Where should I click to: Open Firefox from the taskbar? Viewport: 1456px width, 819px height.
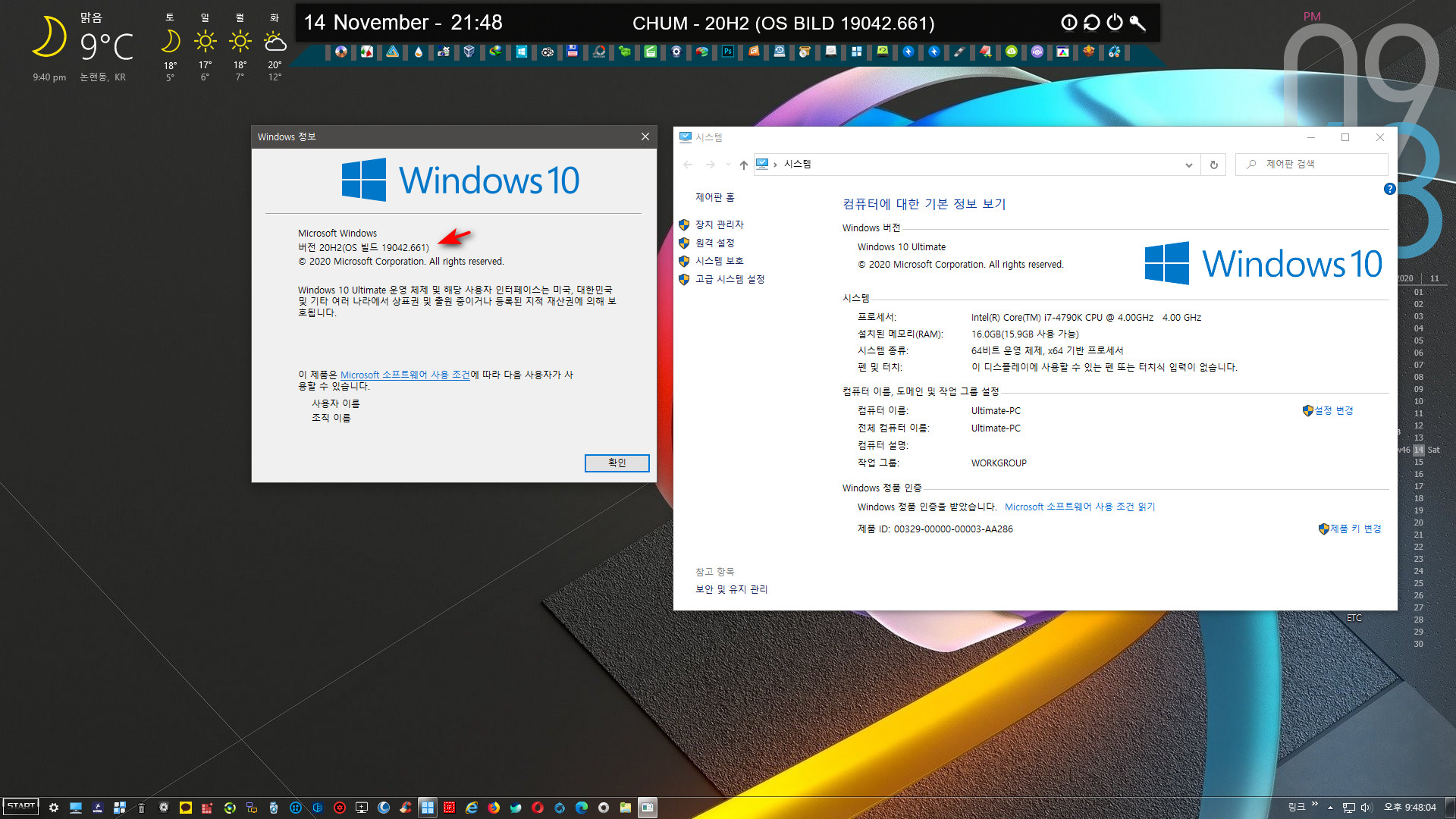pyautogui.click(x=493, y=808)
